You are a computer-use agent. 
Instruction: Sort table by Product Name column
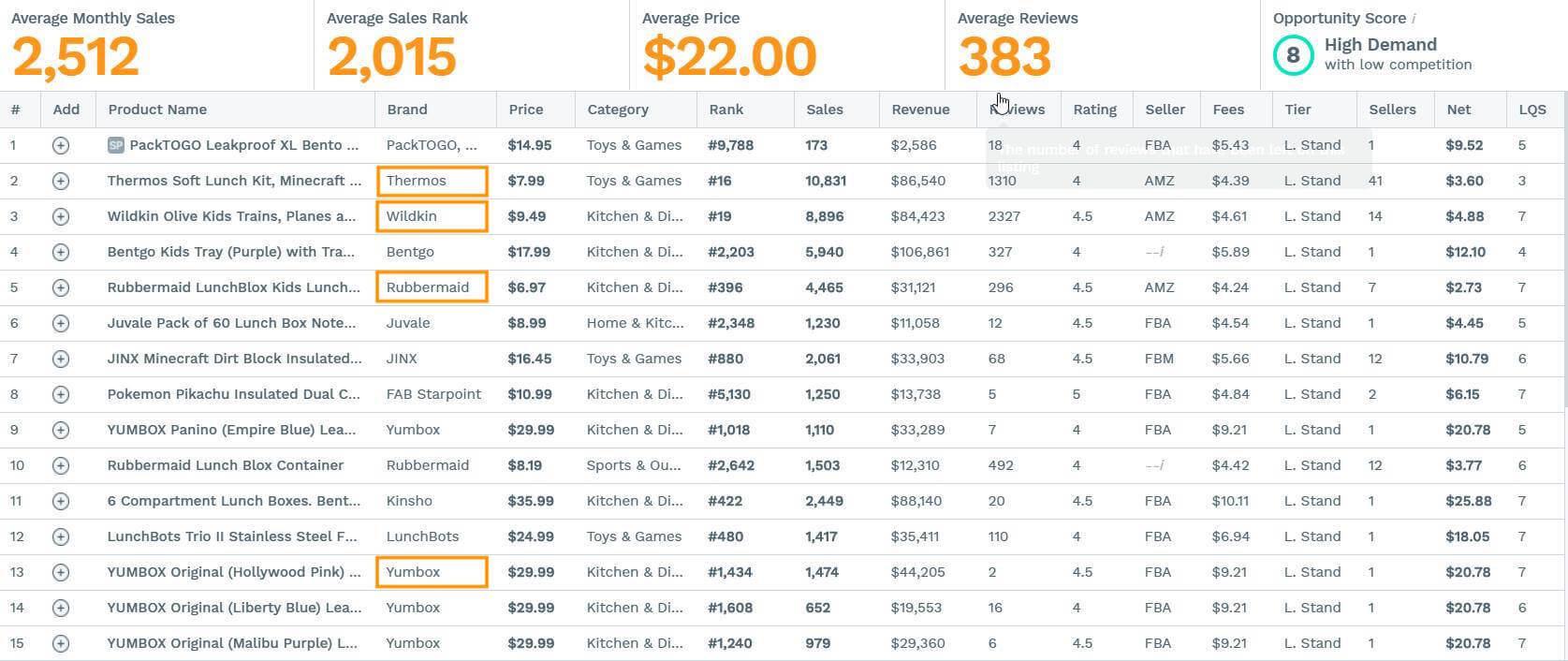pyautogui.click(x=157, y=110)
